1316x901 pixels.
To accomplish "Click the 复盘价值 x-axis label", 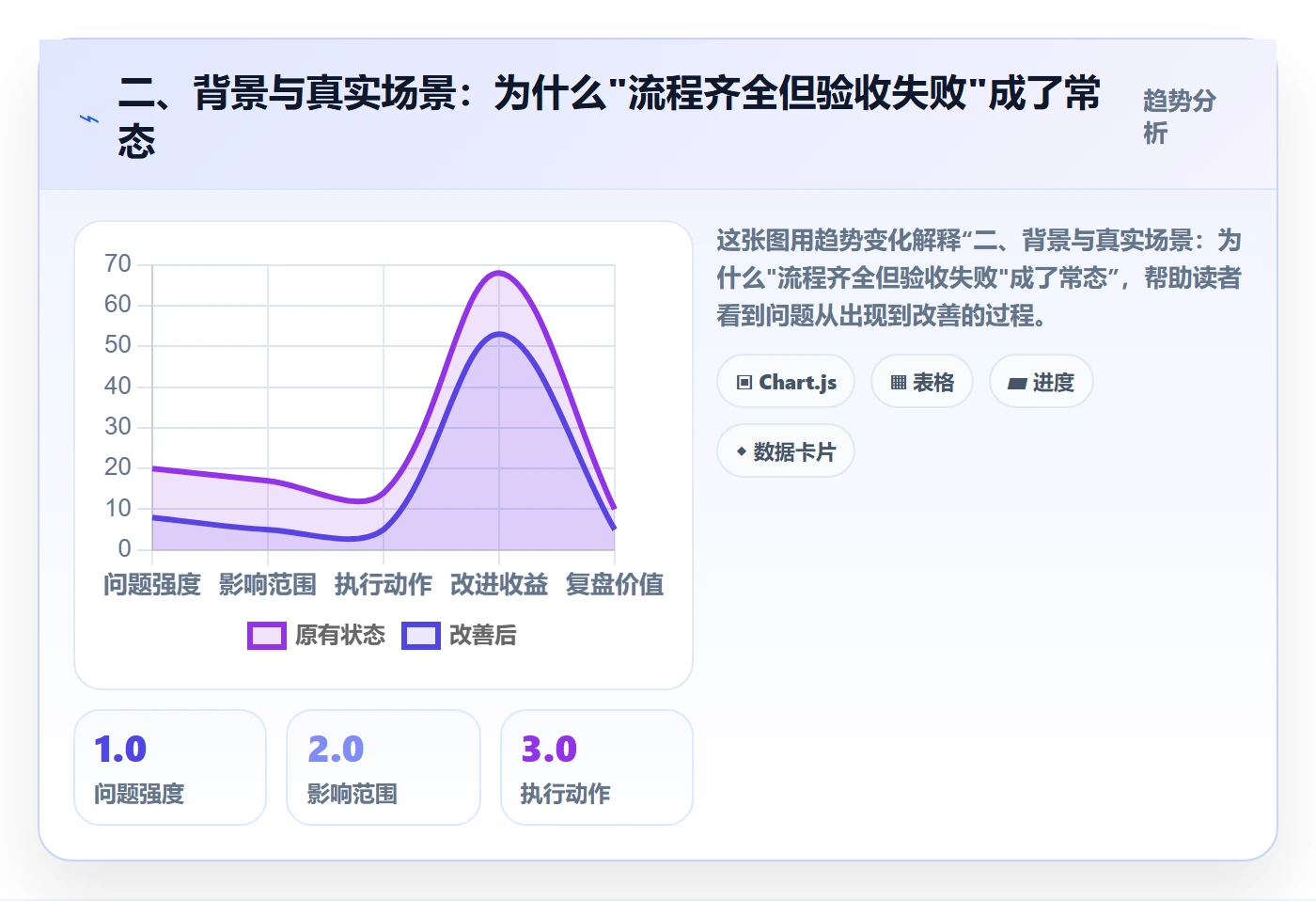I will pos(615,585).
